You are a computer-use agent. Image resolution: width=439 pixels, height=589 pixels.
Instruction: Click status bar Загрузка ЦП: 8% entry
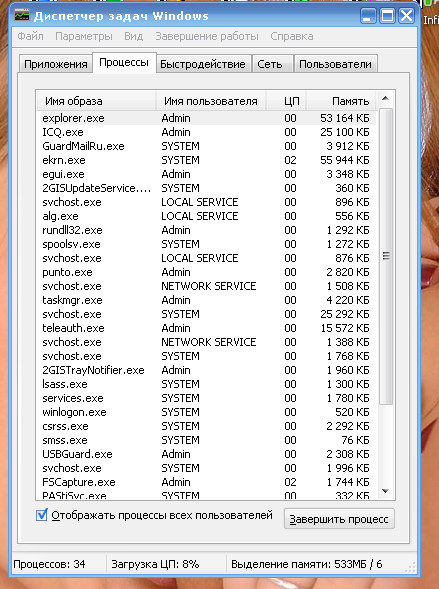[155, 564]
